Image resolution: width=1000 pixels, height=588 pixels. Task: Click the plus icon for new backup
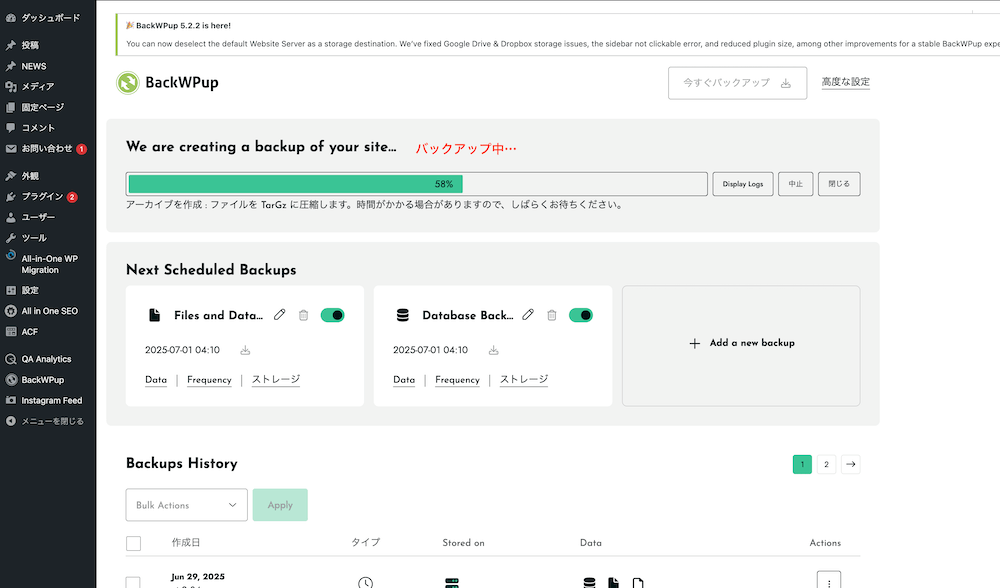coord(695,343)
